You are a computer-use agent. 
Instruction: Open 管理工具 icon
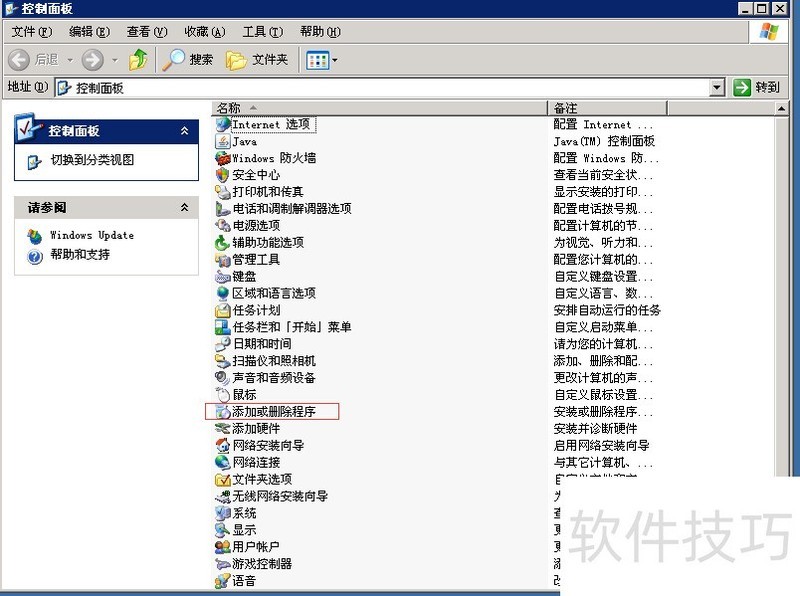pos(222,259)
